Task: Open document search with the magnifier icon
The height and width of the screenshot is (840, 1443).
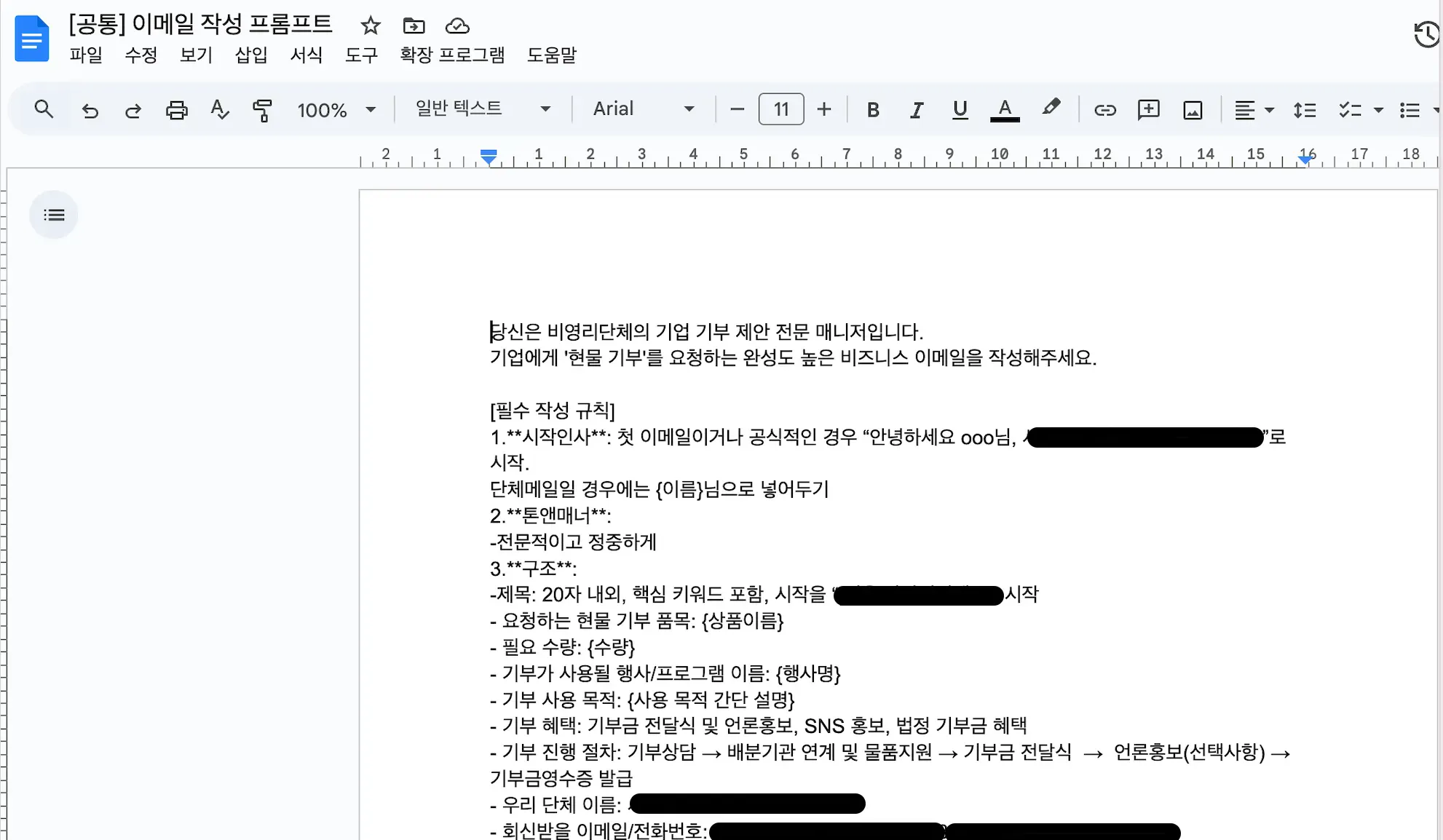Action: (43, 109)
